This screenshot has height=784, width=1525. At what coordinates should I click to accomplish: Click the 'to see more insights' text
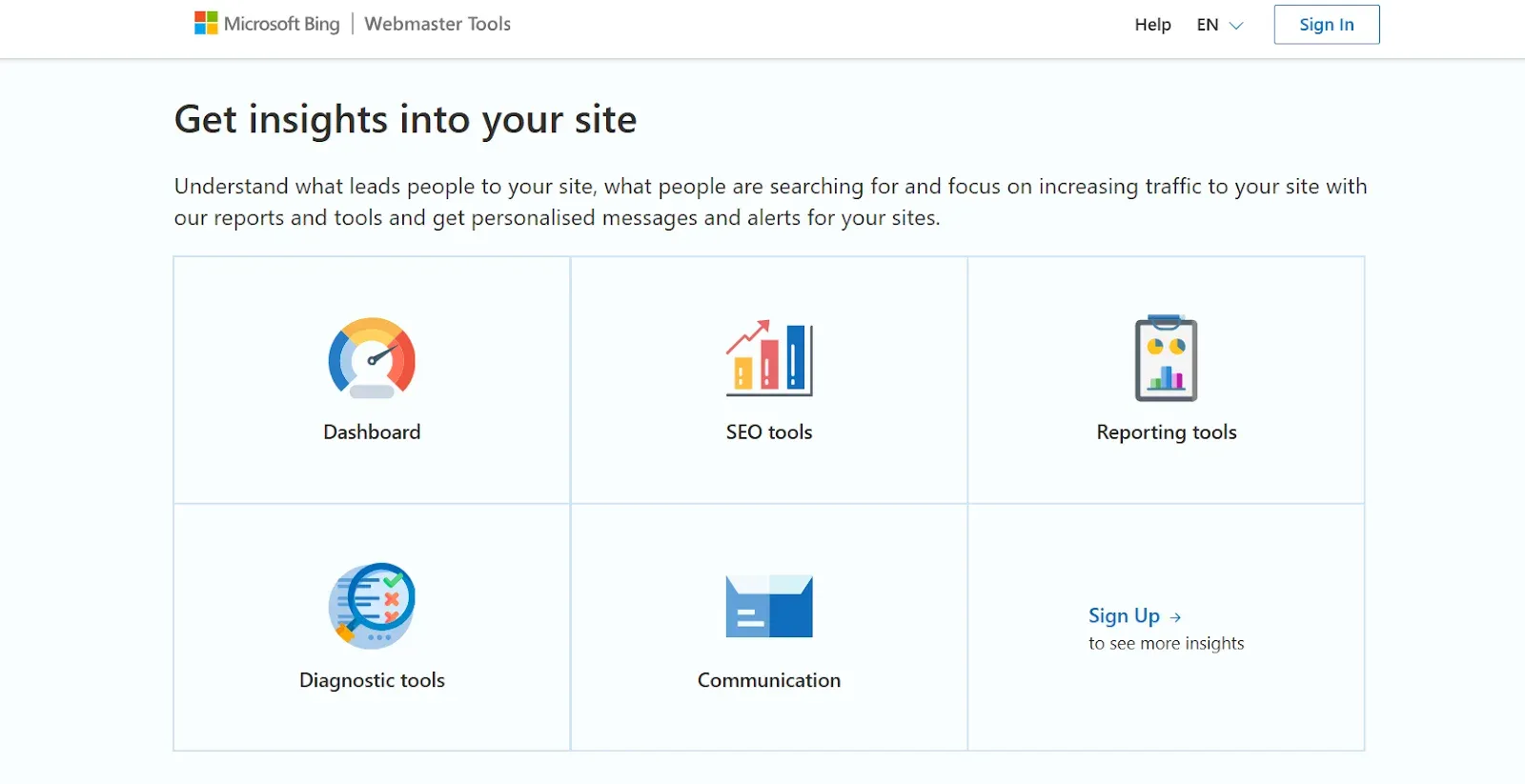(x=1167, y=644)
